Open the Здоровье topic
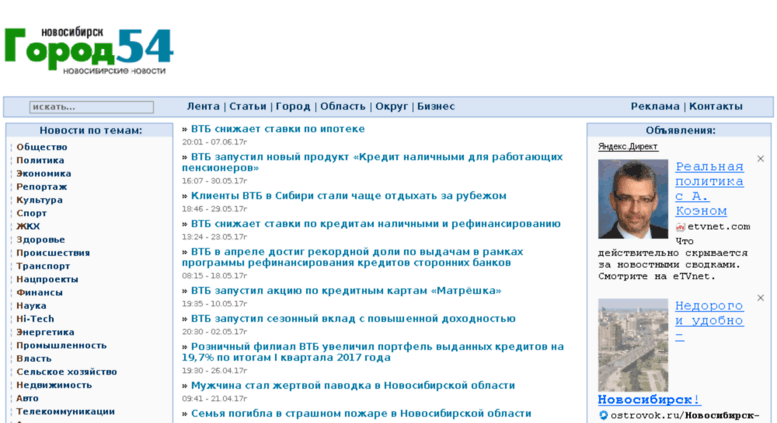This screenshot has width=777, height=423. pos(41,240)
